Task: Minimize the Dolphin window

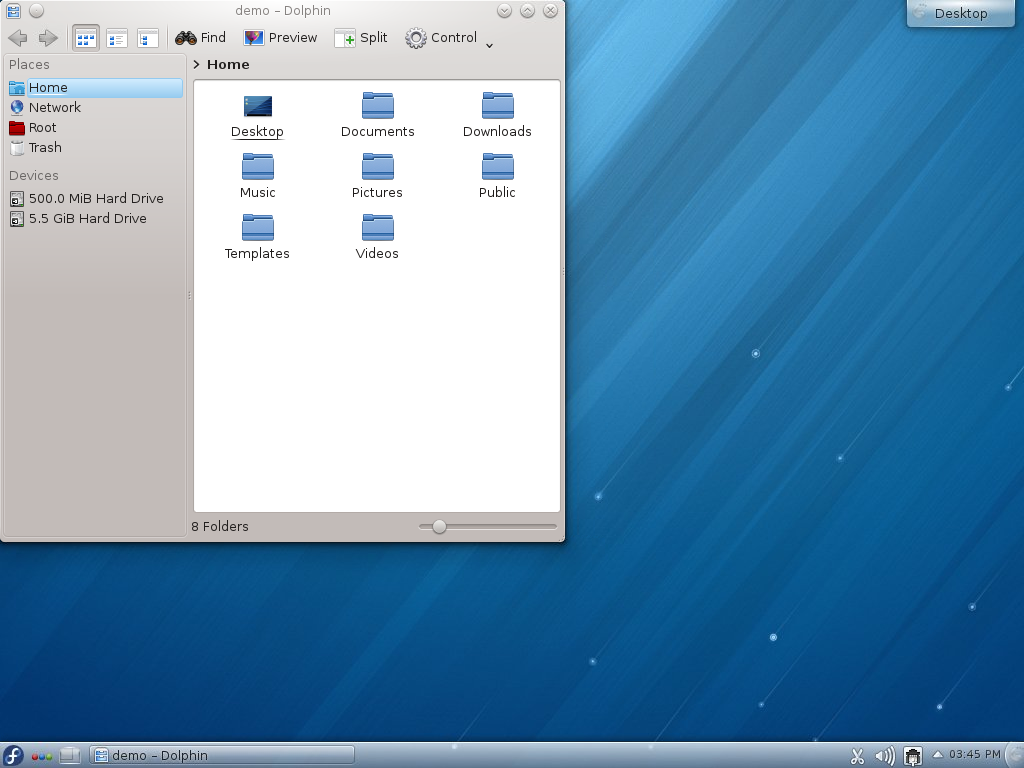Action: click(x=504, y=10)
